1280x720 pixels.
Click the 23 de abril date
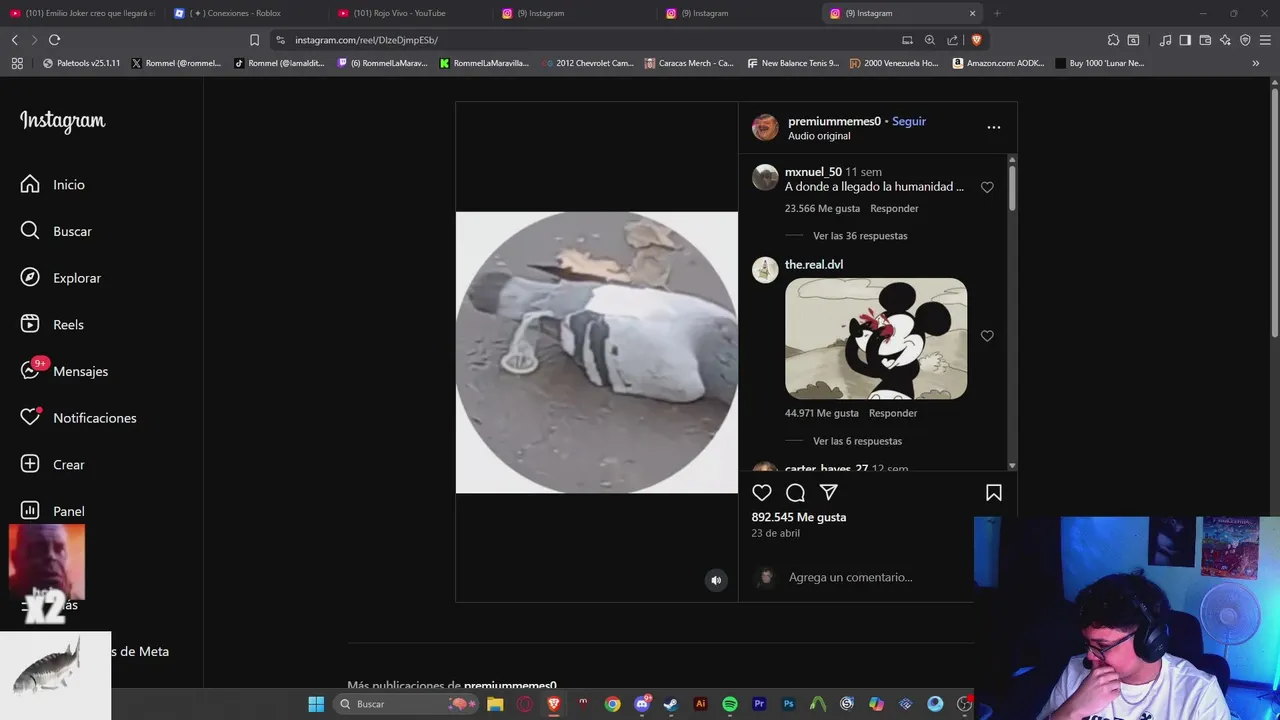[x=776, y=534]
